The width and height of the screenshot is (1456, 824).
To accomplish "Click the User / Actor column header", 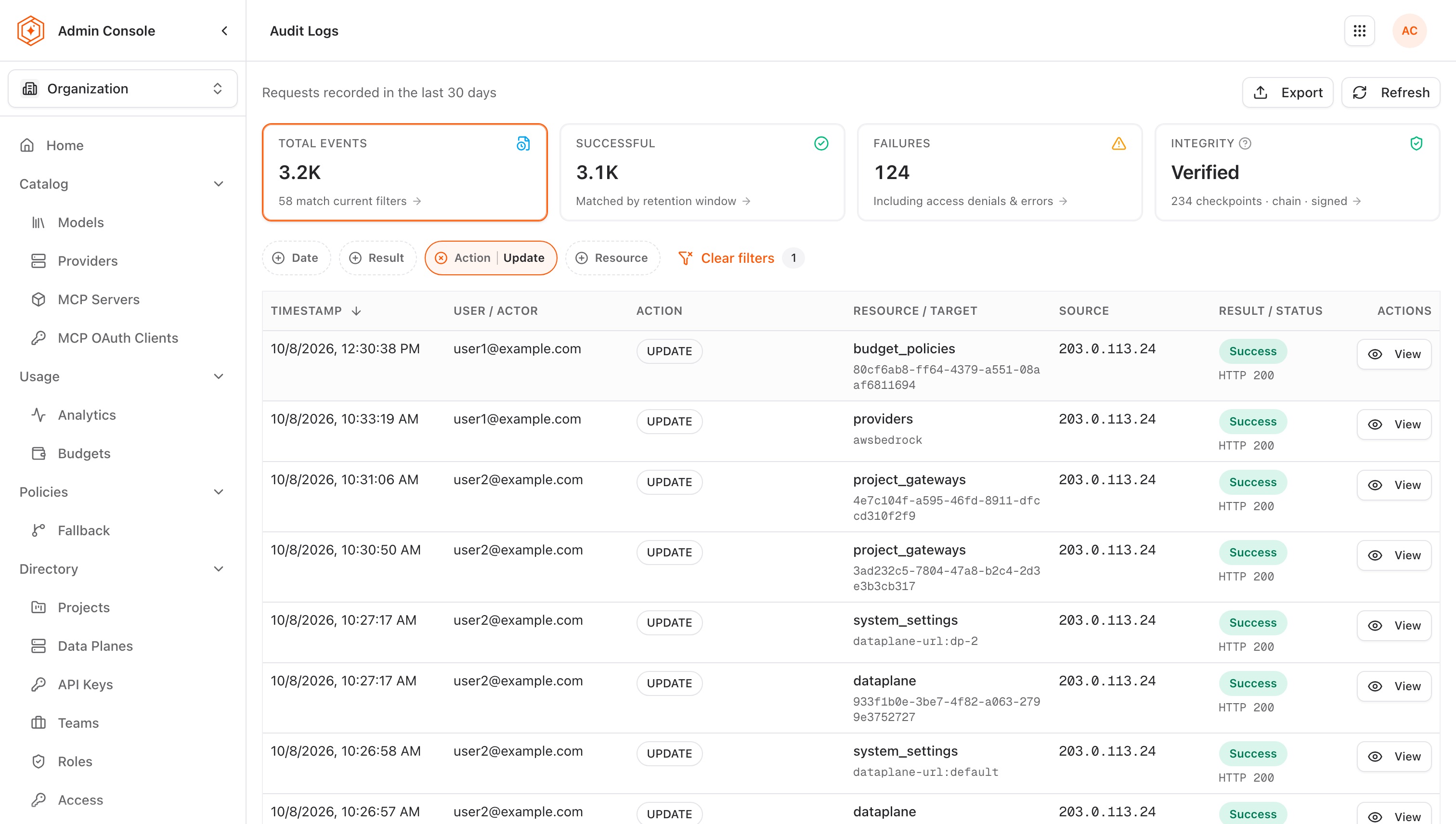I will [x=495, y=311].
